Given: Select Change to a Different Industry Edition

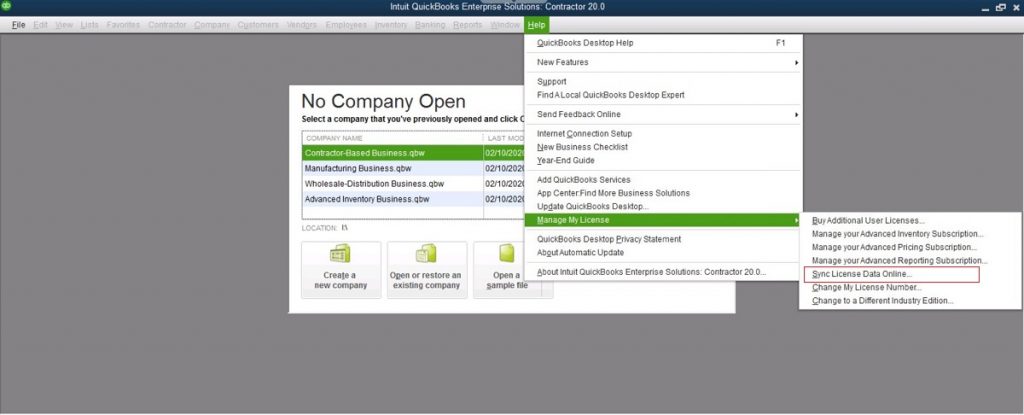Looking at the screenshot, I should tap(910, 301).
